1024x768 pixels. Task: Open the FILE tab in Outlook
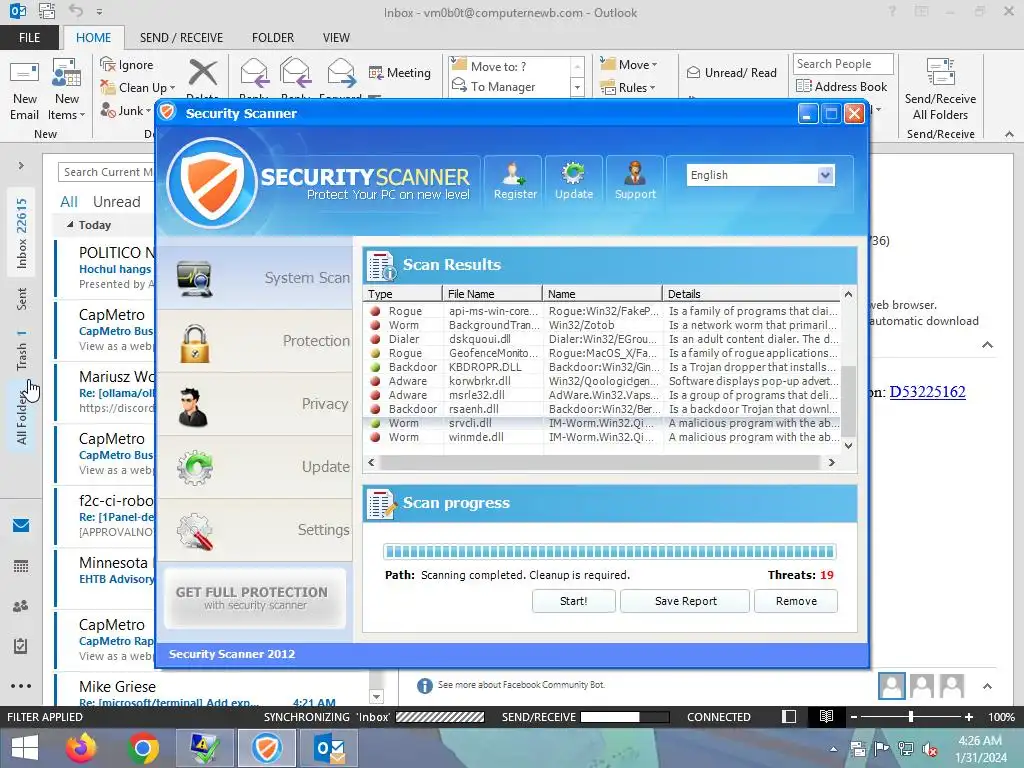[x=29, y=37]
